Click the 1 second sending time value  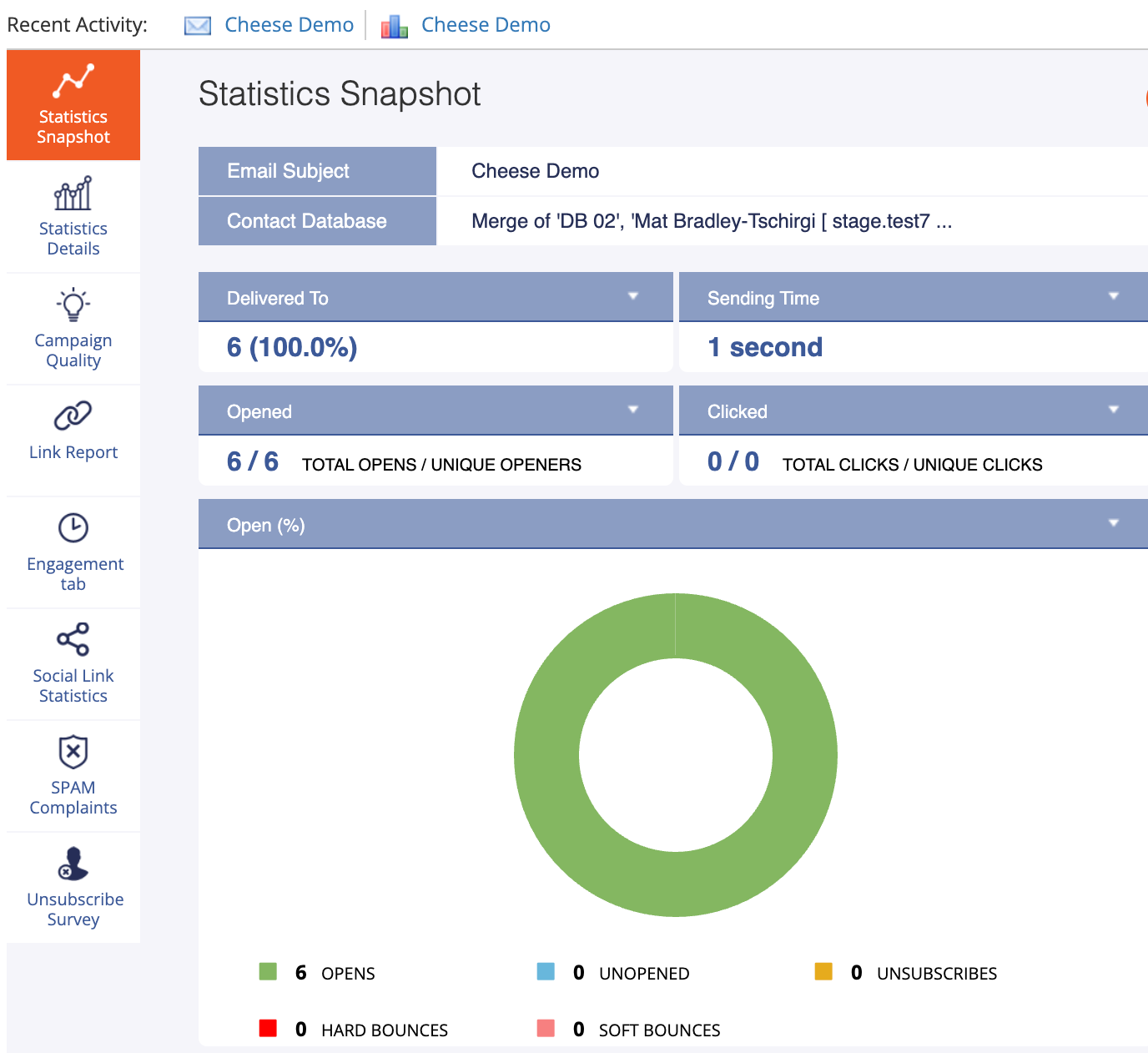(x=765, y=347)
